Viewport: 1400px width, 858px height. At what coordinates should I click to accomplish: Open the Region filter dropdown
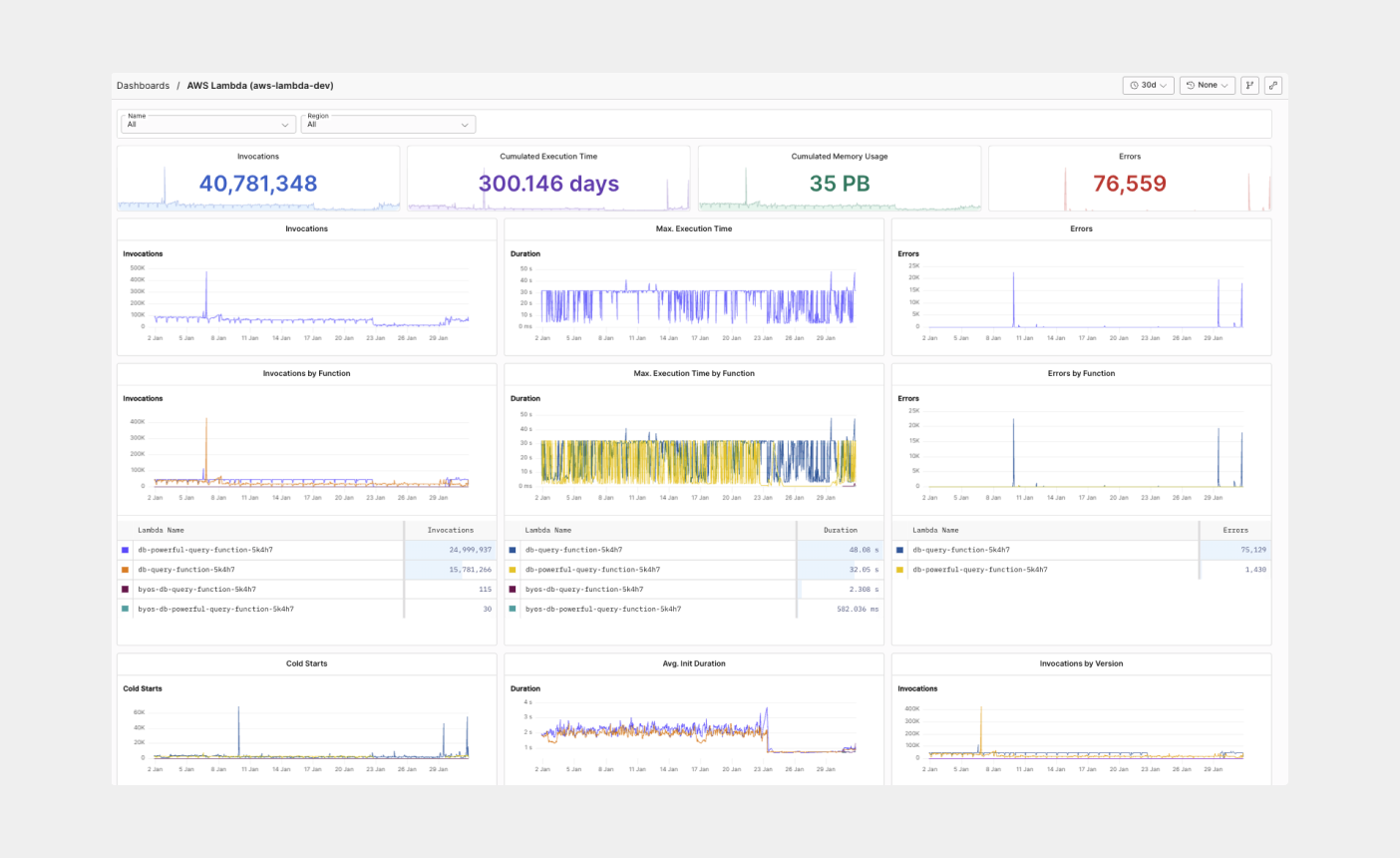(388, 124)
